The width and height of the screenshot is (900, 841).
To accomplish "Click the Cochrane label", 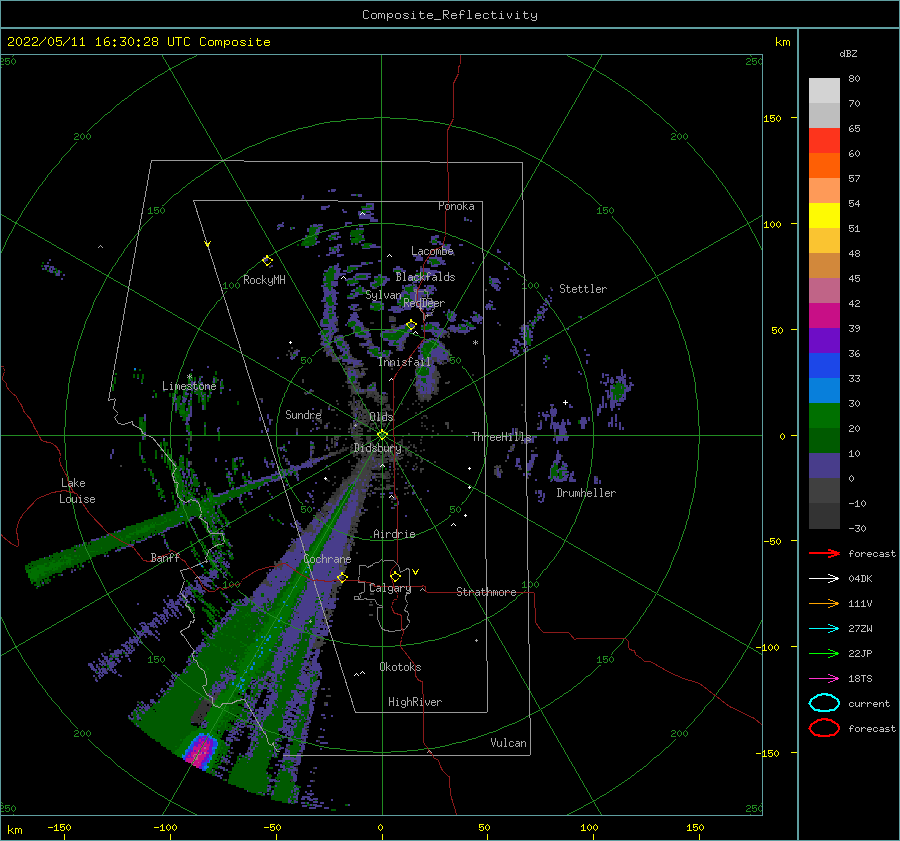I will [x=327, y=559].
